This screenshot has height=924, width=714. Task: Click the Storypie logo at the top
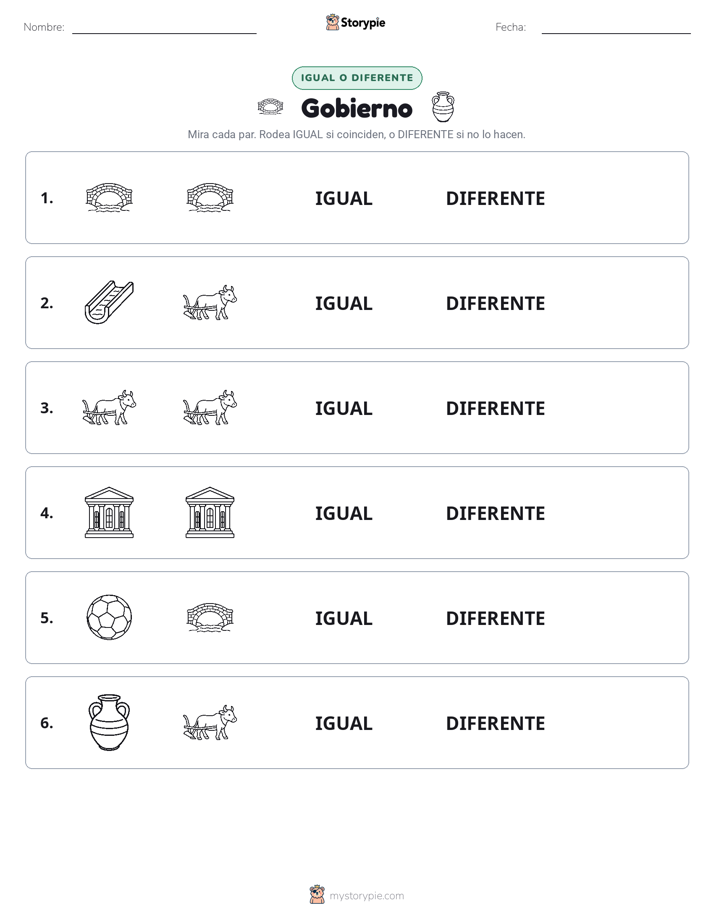tap(355, 22)
